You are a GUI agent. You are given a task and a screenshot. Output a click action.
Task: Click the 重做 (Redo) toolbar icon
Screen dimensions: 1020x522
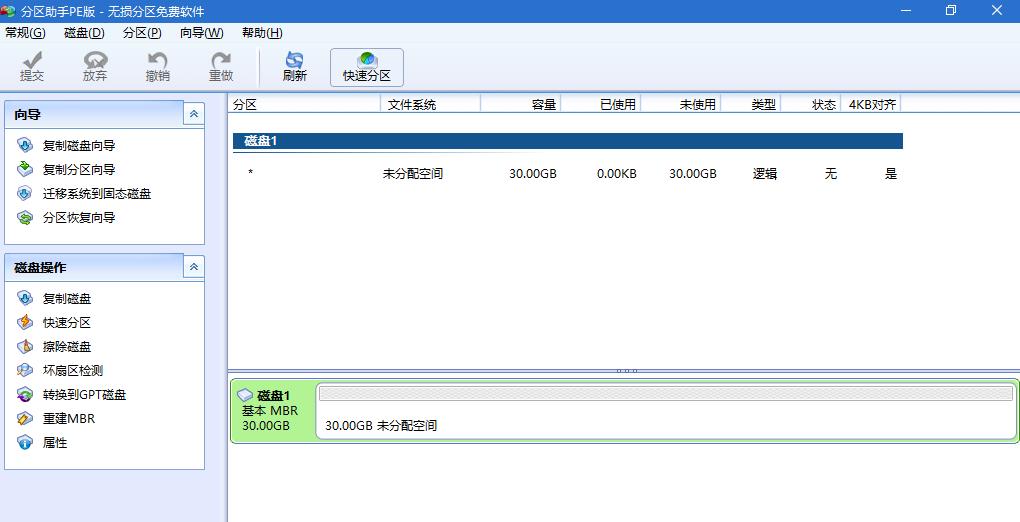pos(220,67)
